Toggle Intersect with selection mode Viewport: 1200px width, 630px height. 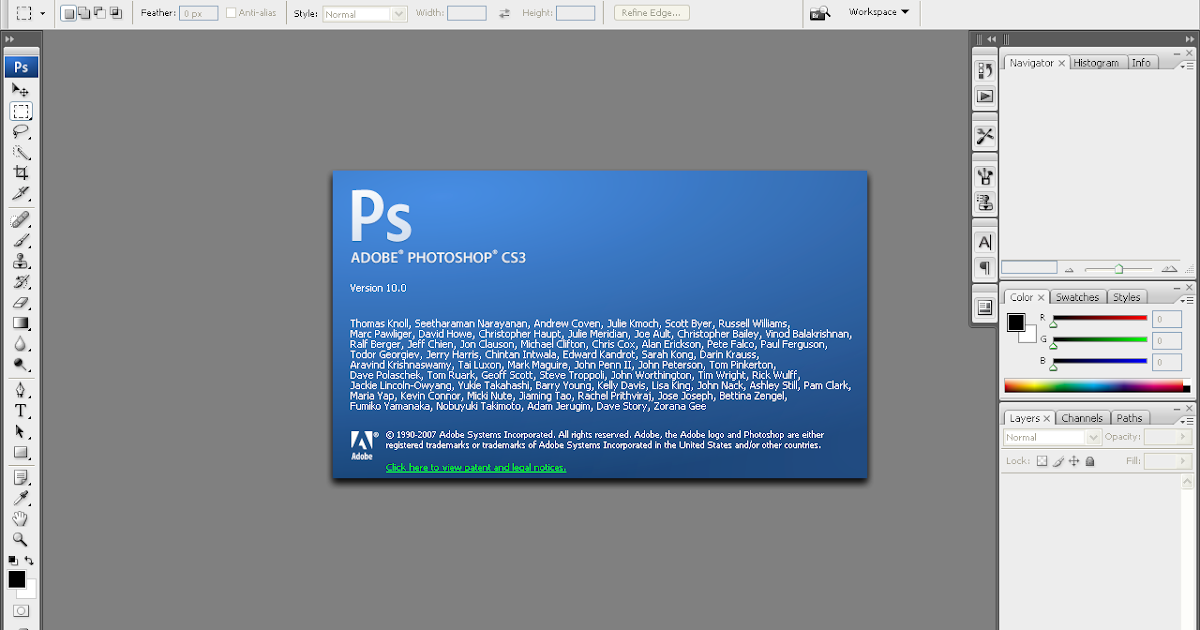click(116, 13)
